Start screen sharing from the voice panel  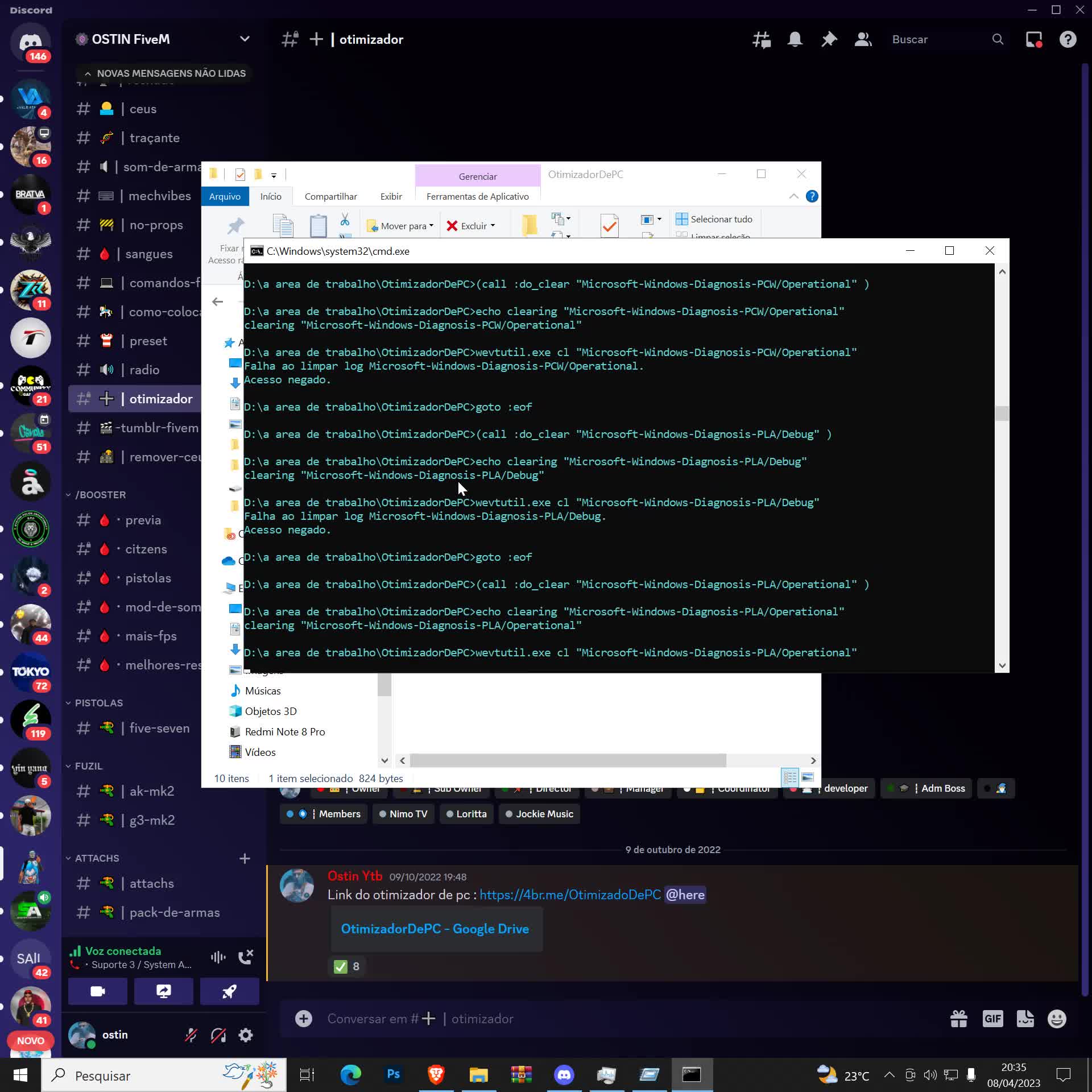(163, 991)
